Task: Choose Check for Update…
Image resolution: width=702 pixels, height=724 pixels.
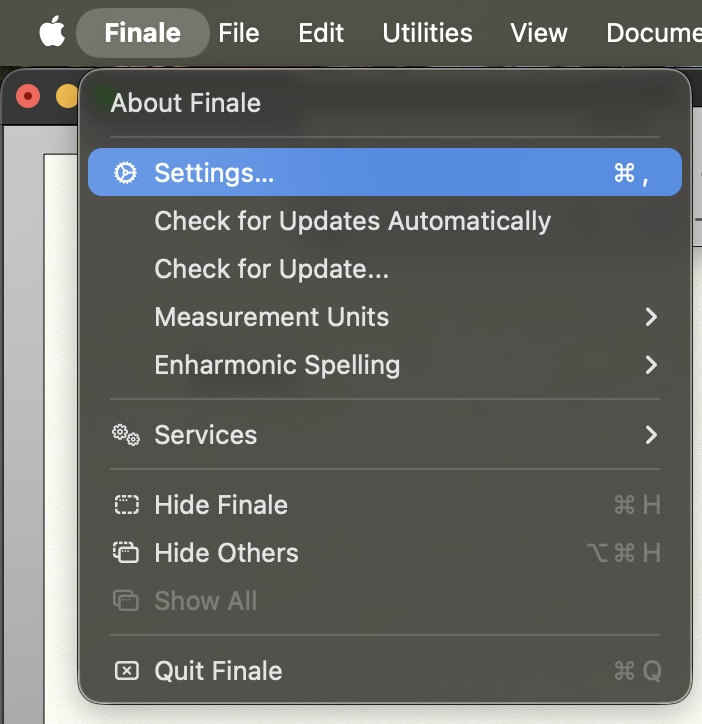Action: click(x=271, y=269)
